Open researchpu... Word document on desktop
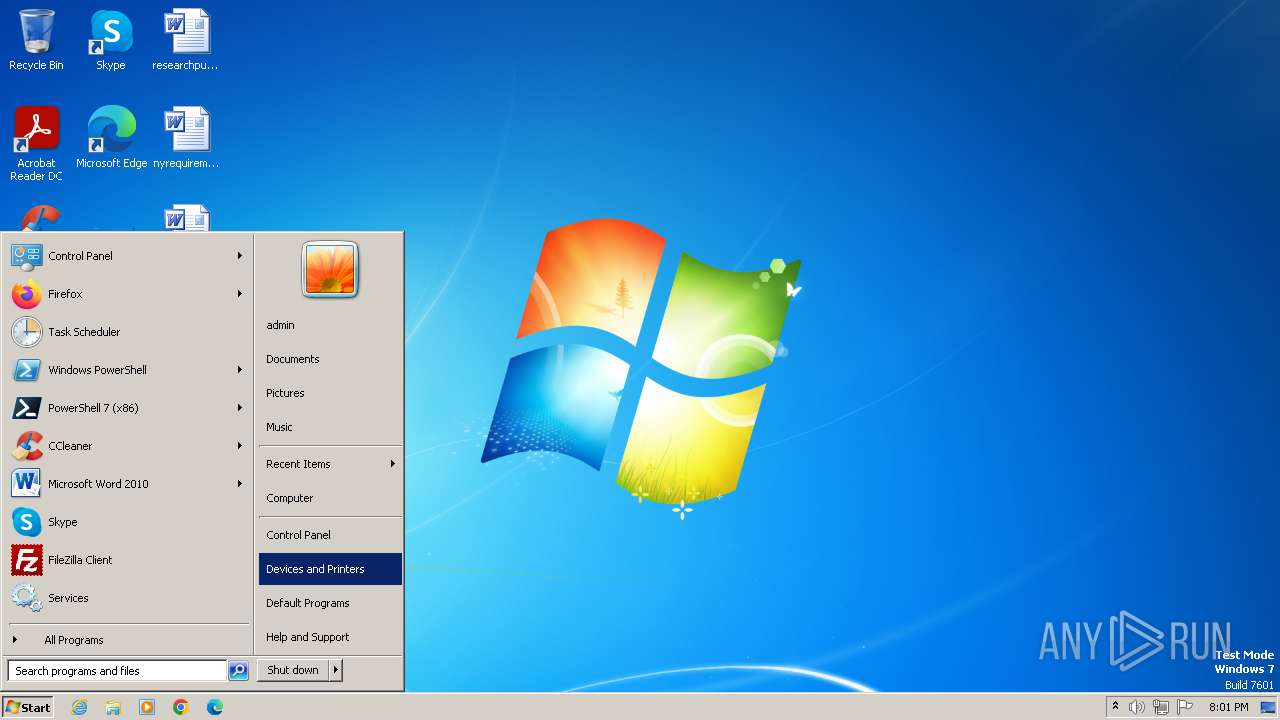The height and width of the screenshot is (720, 1280). pyautogui.click(x=186, y=40)
